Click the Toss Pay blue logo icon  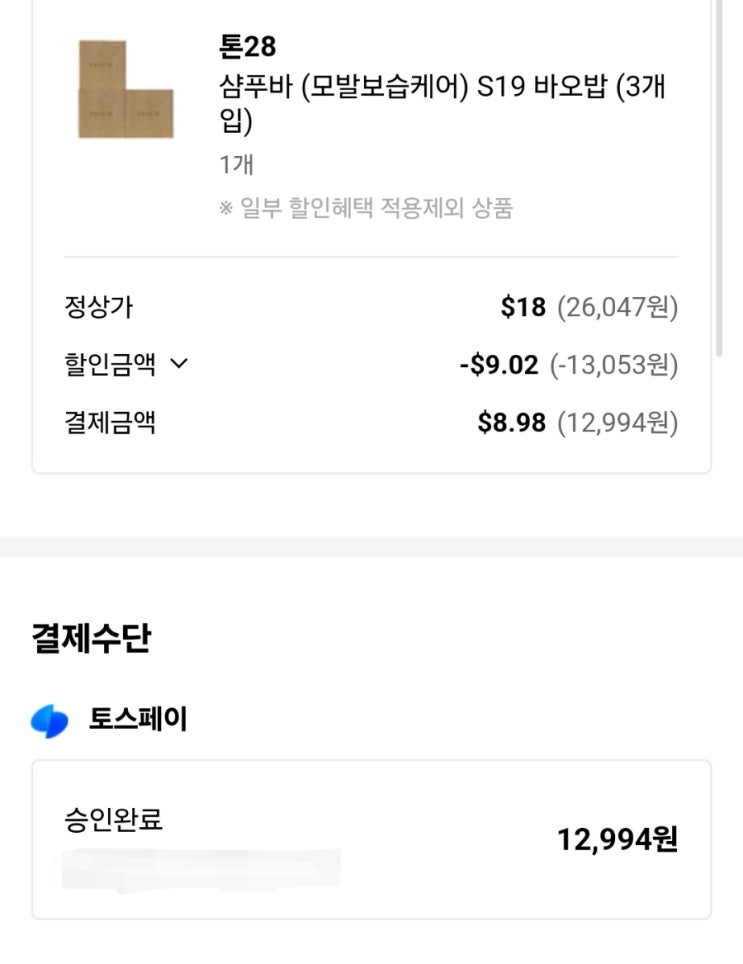pyautogui.click(x=50, y=721)
